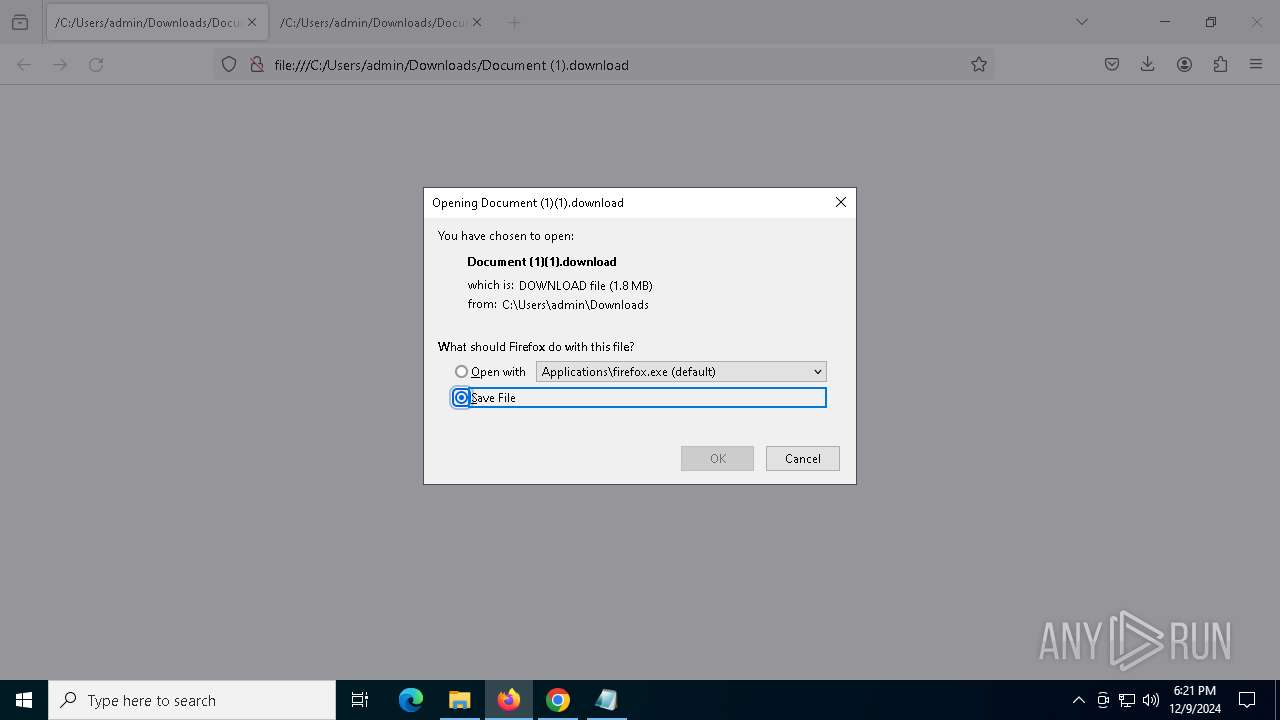
Task: Switch to the first Downloads/Docu tab
Action: click(157, 22)
